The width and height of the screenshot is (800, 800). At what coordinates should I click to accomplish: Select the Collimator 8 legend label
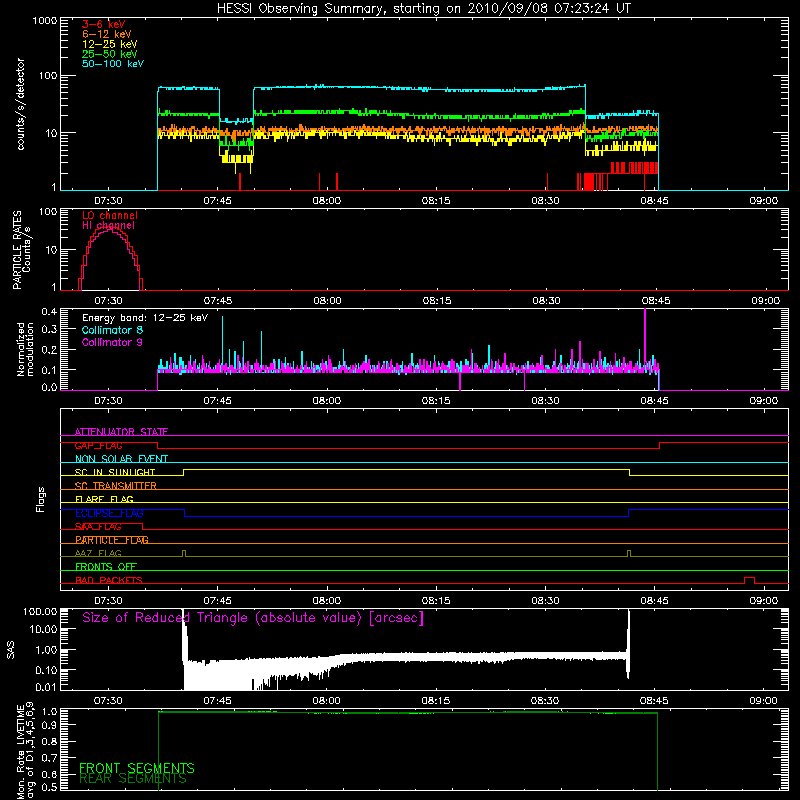point(112,330)
